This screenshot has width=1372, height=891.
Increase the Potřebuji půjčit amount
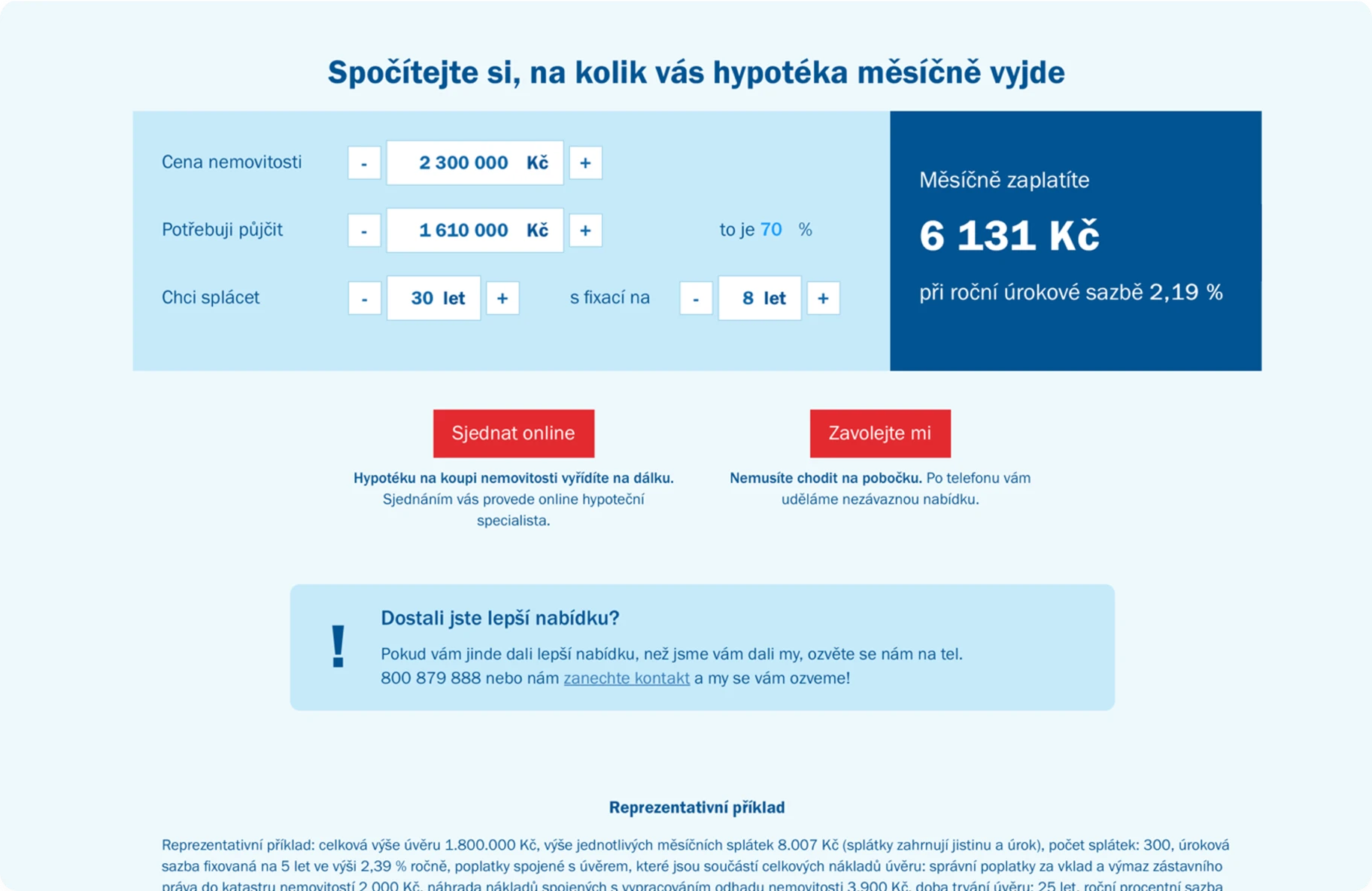tap(585, 230)
